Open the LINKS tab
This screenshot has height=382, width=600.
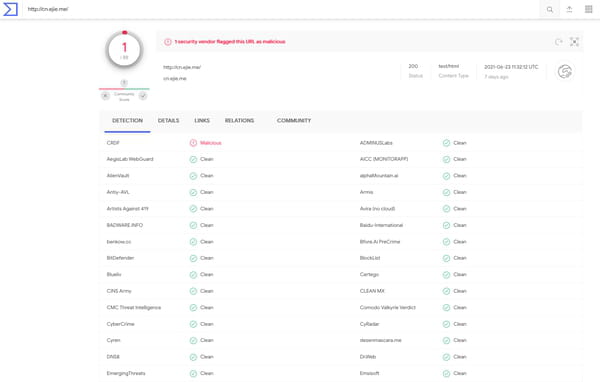(202, 121)
